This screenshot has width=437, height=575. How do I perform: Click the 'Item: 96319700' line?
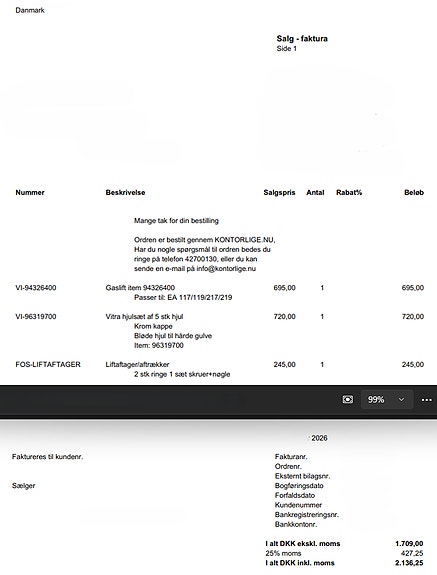159,345
